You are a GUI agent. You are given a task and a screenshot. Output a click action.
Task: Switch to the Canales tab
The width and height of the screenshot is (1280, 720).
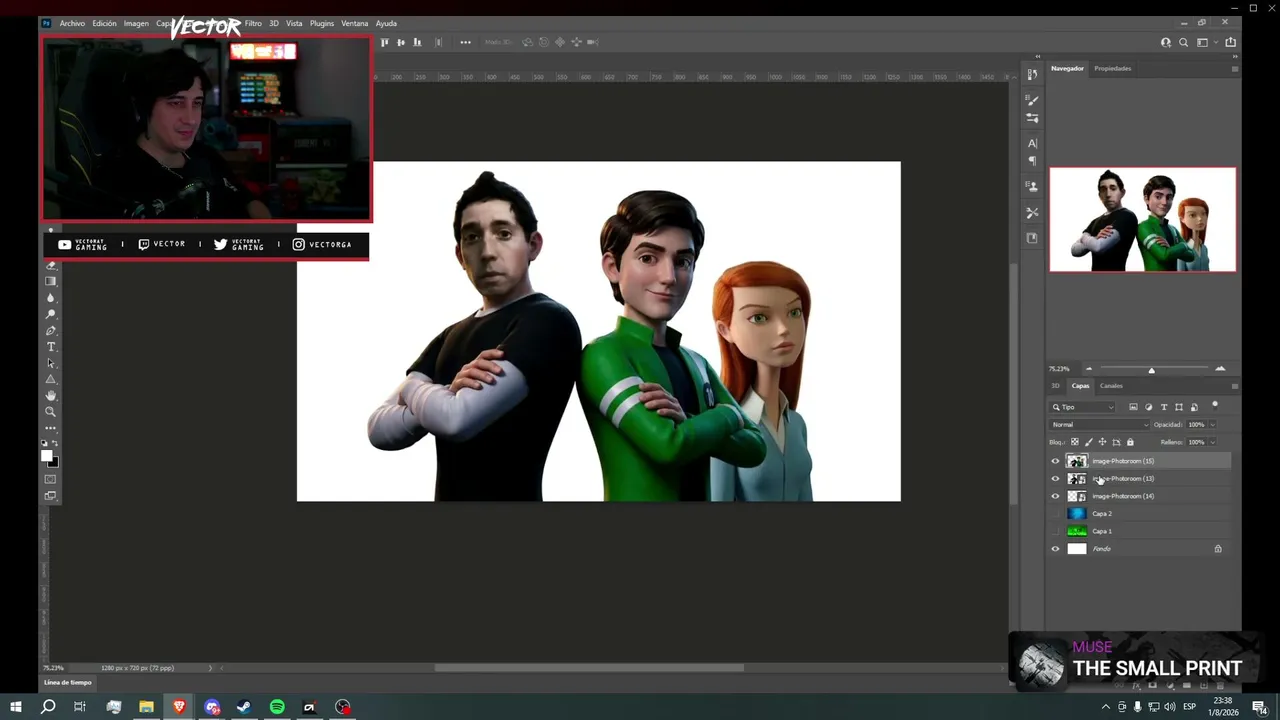[1111, 386]
